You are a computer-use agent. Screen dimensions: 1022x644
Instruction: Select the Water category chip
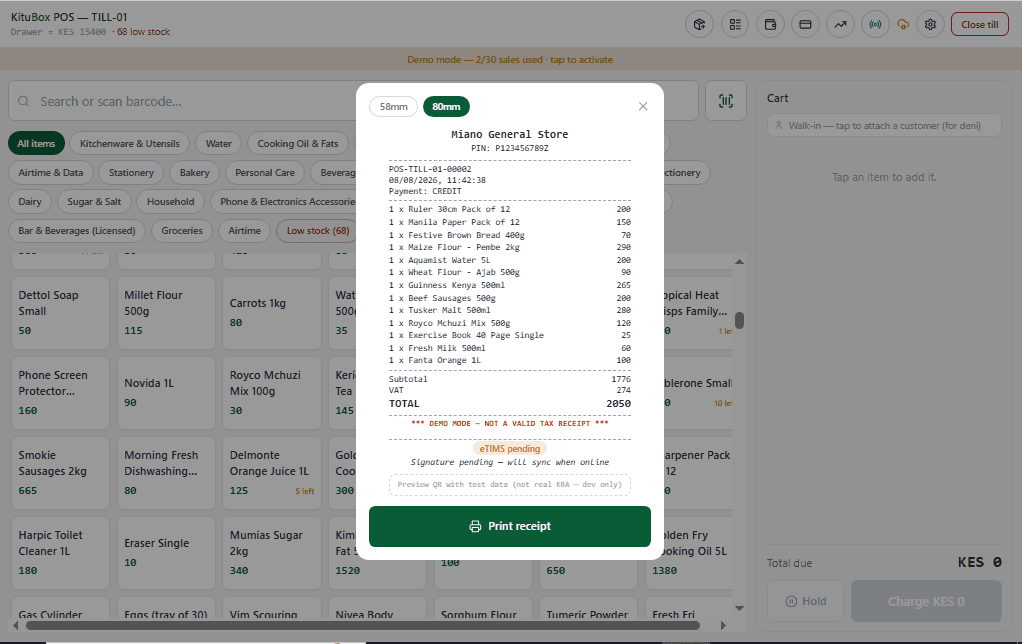(x=218, y=143)
